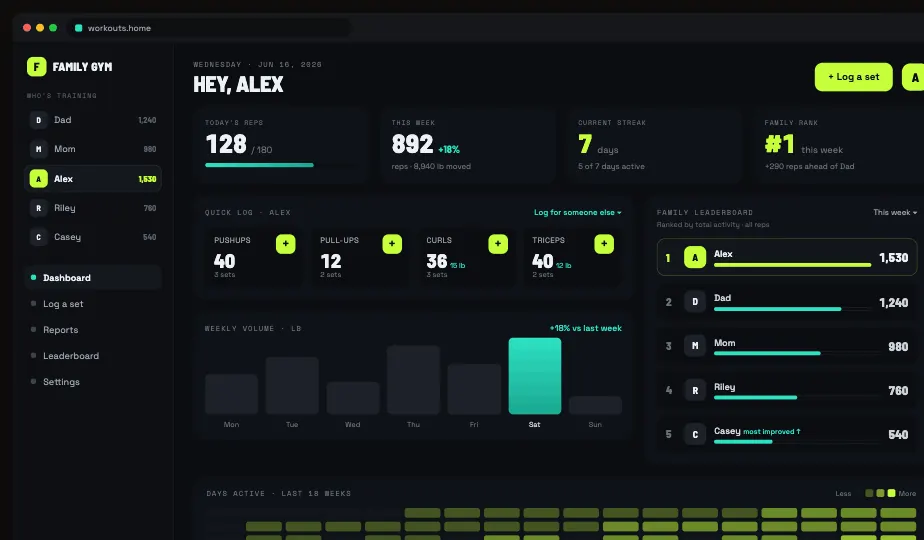924x540 pixels.
Task: Open the Settings nav item
Action: click(x=93, y=381)
